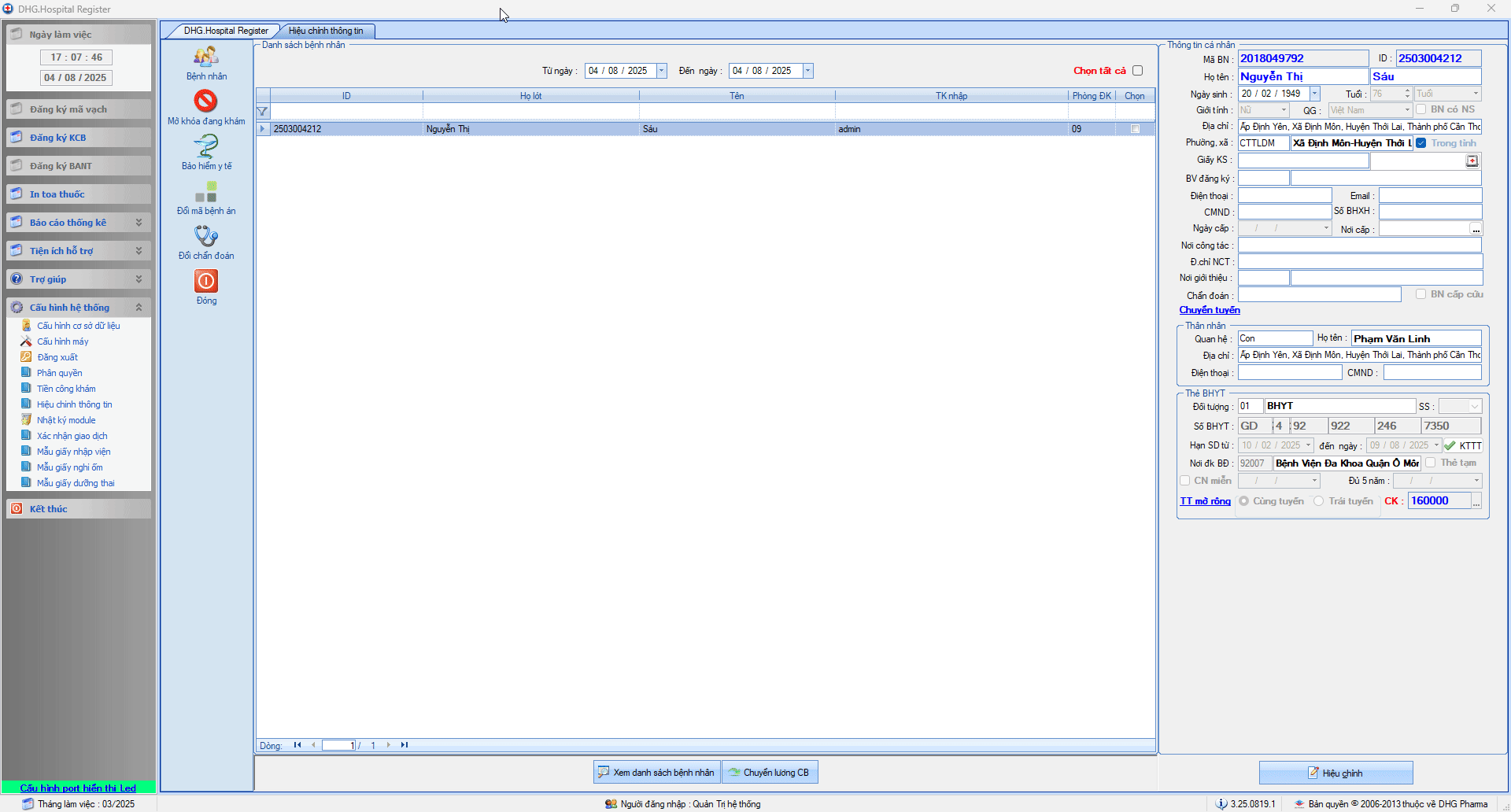Open Mẫu giấy dưỡng thai template

click(x=76, y=483)
